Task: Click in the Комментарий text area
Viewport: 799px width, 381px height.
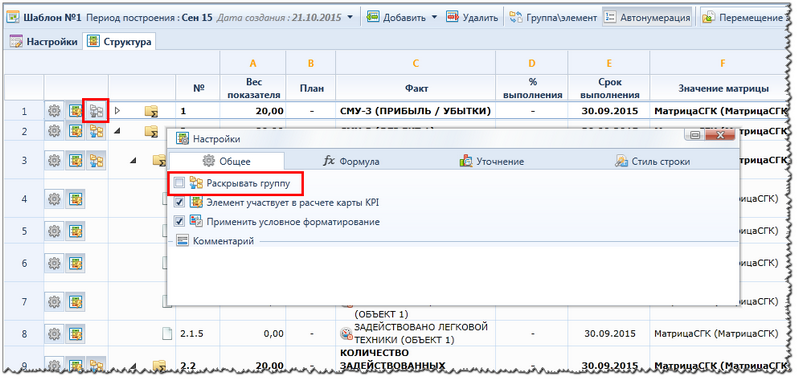Action: coord(454,275)
